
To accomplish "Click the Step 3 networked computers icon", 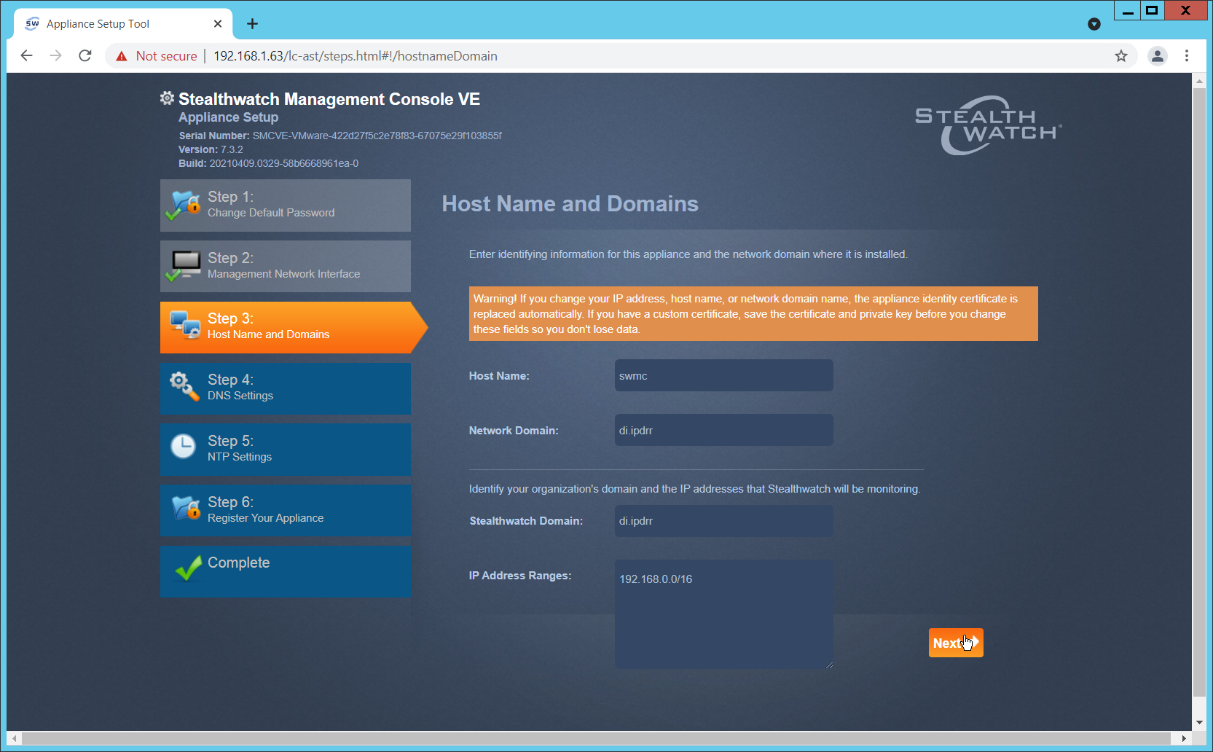I will (x=185, y=327).
